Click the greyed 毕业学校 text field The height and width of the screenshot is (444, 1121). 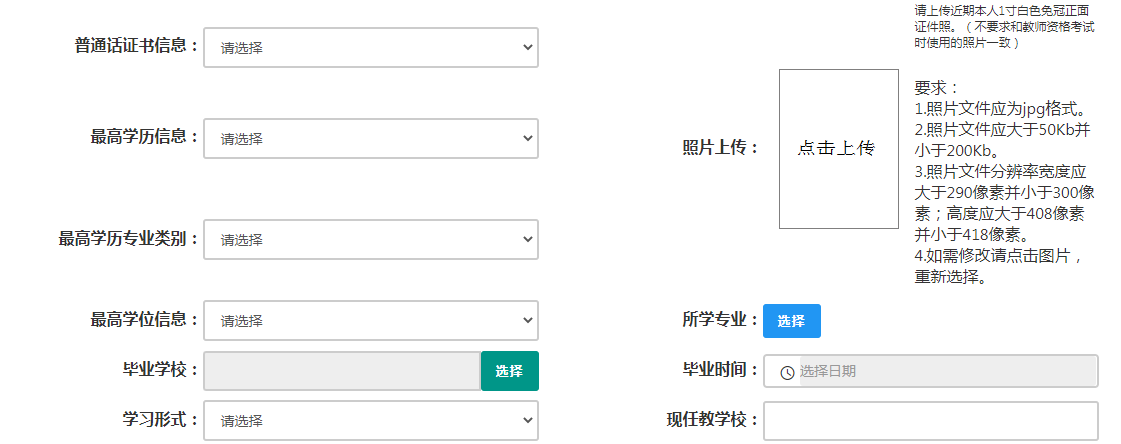pyautogui.click(x=342, y=371)
